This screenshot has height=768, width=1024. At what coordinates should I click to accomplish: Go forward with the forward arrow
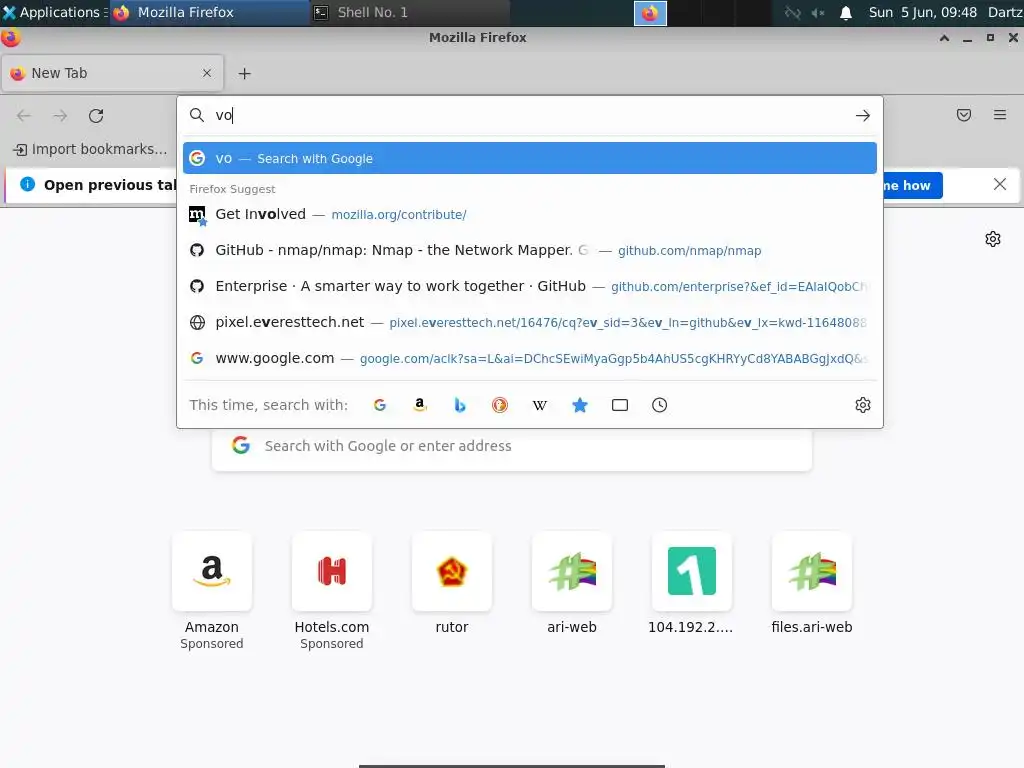(60, 116)
